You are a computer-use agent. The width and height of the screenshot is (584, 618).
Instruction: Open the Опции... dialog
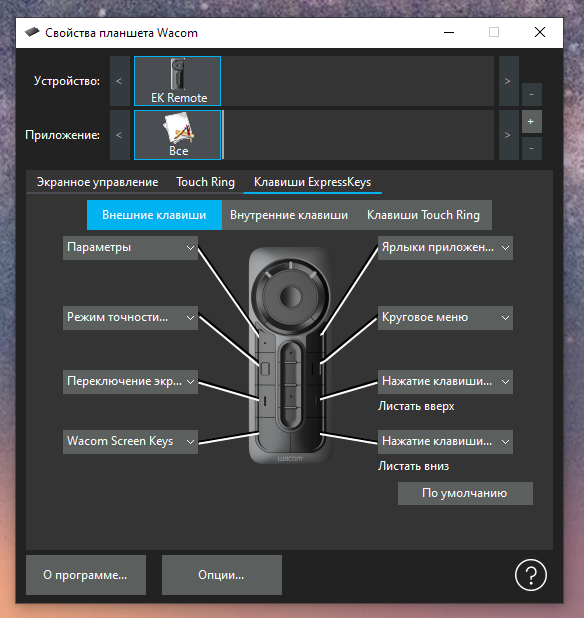click(221, 575)
